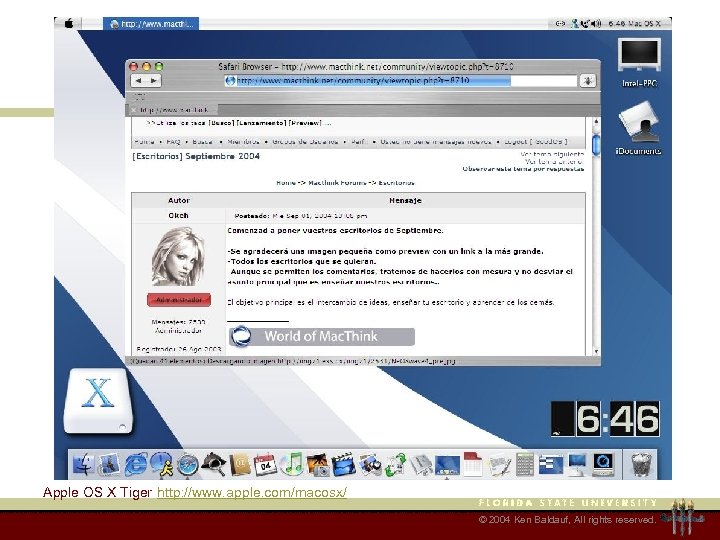Open Address Book in the Dock
This screenshot has height=540, width=720.
pyautogui.click(x=240, y=464)
